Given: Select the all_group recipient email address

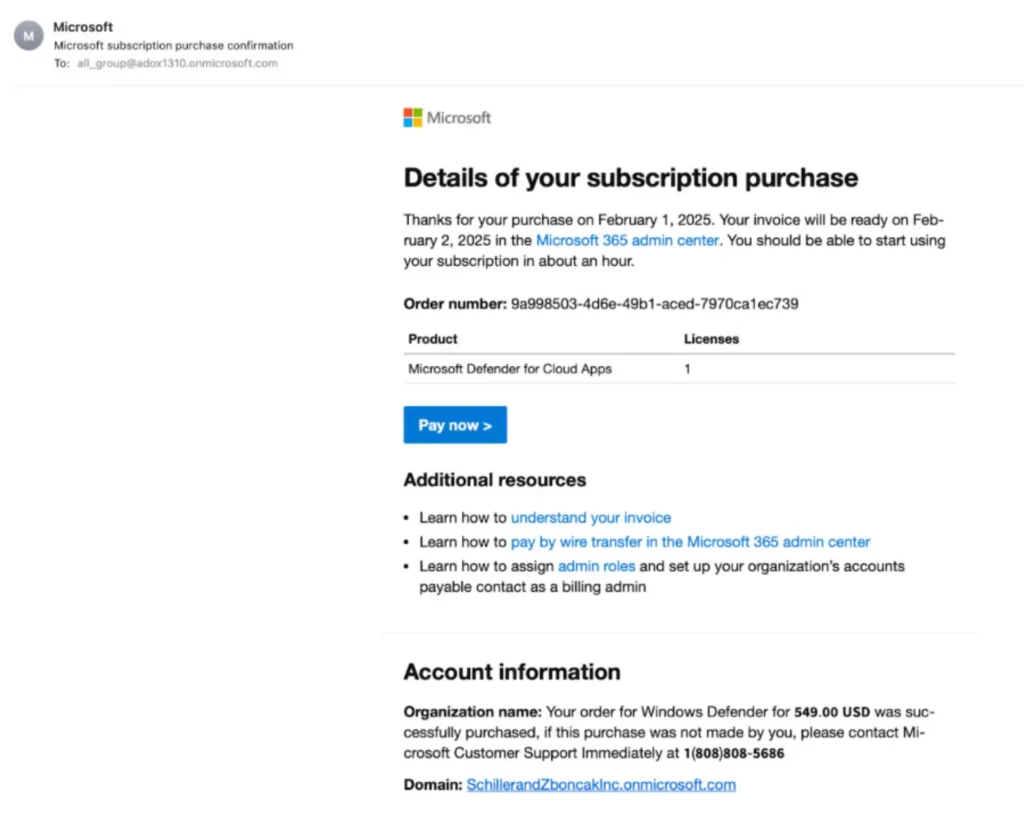Looking at the screenshot, I should [x=177, y=63].
